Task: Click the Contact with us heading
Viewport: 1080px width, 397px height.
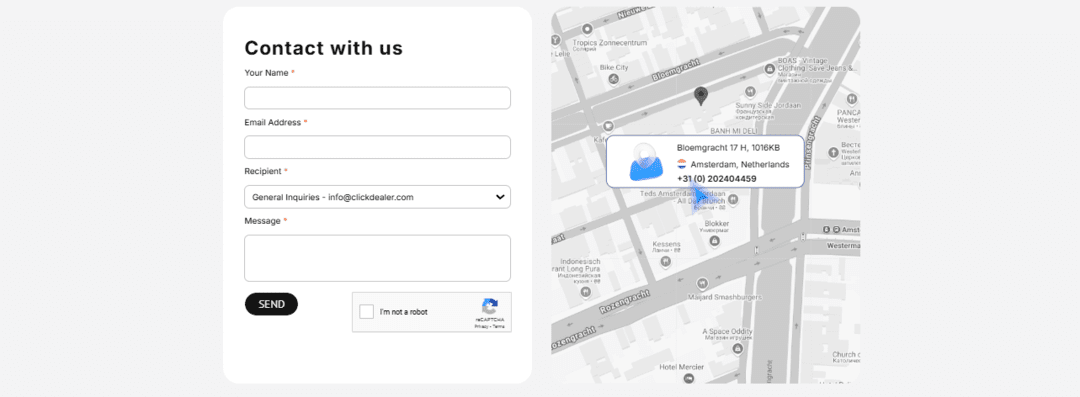Action: pos(324,48)
